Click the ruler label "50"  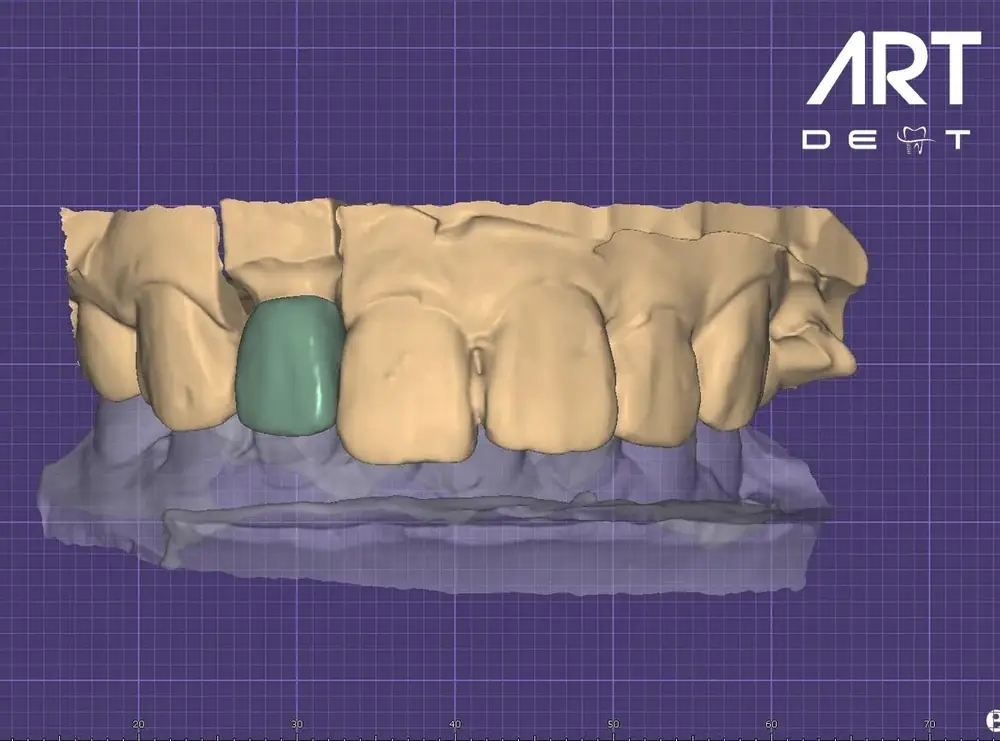click(x=613, y=724)
